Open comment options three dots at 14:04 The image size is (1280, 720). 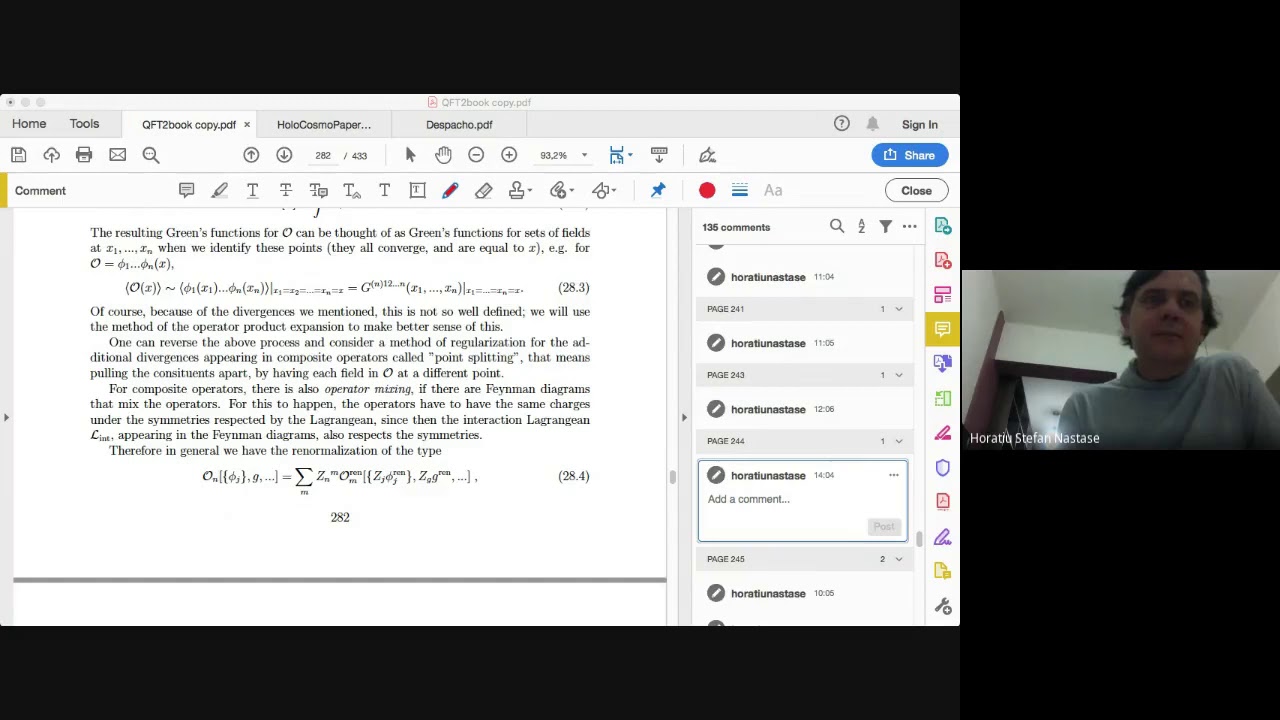tap(894, 475)
